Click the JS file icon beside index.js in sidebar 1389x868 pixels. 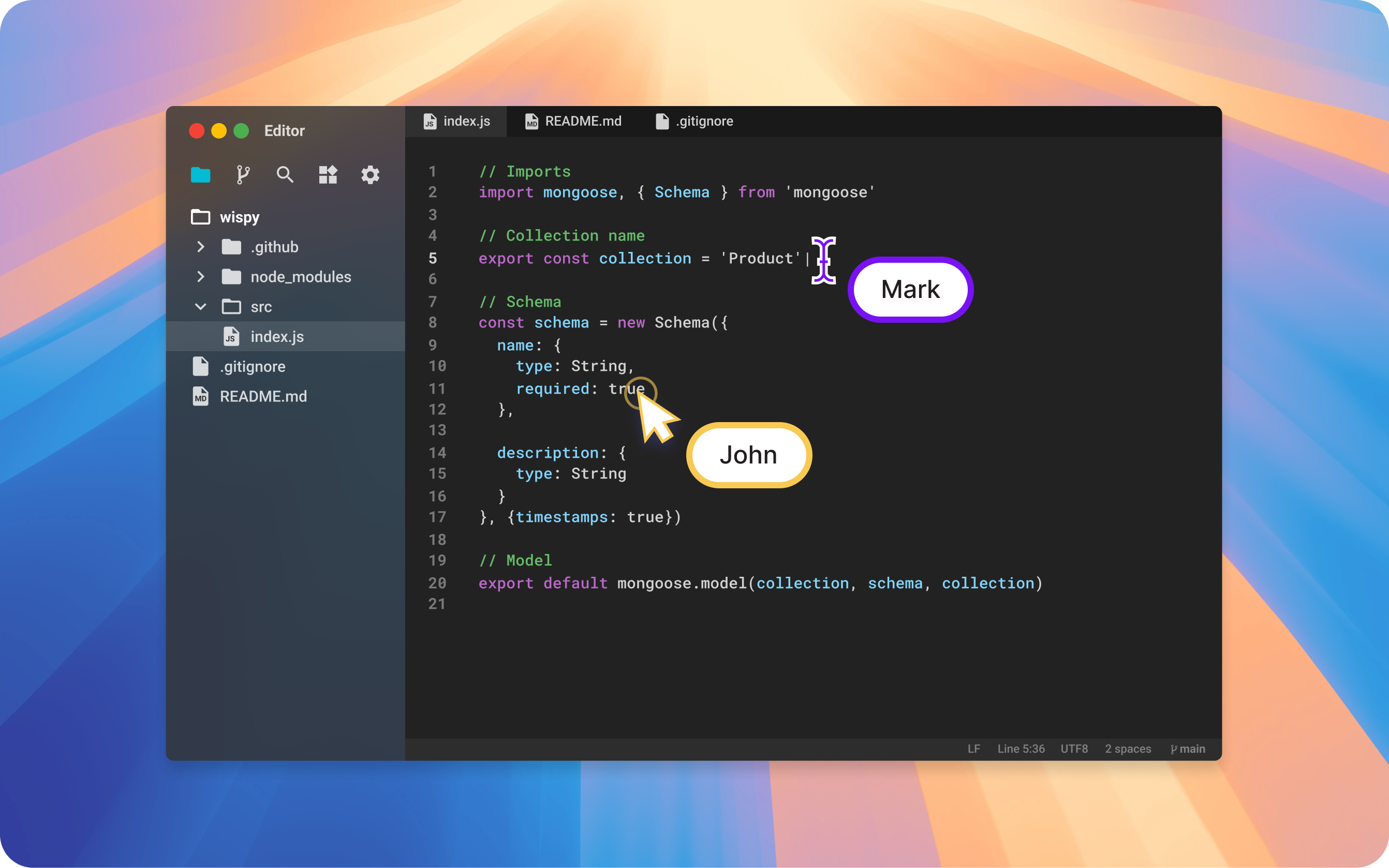click(231, 336)
